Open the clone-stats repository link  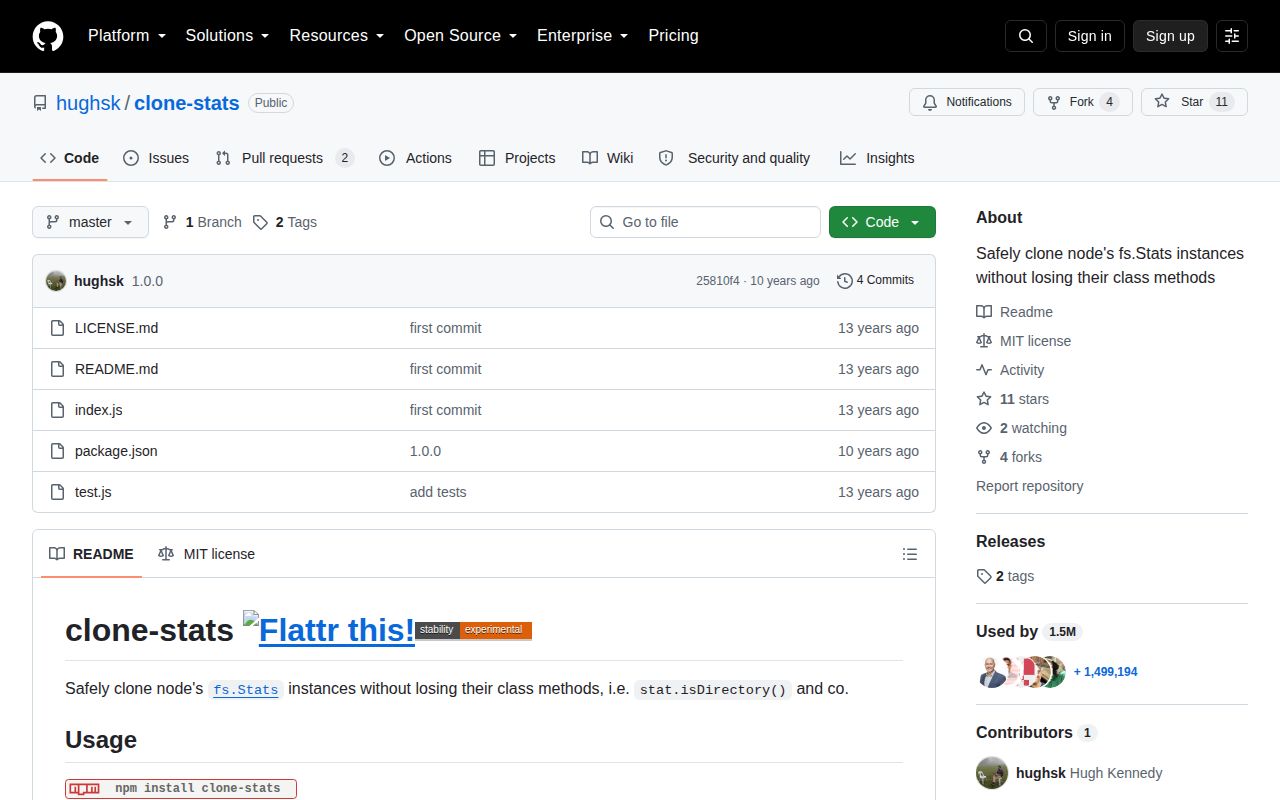[x=187, y=103]
